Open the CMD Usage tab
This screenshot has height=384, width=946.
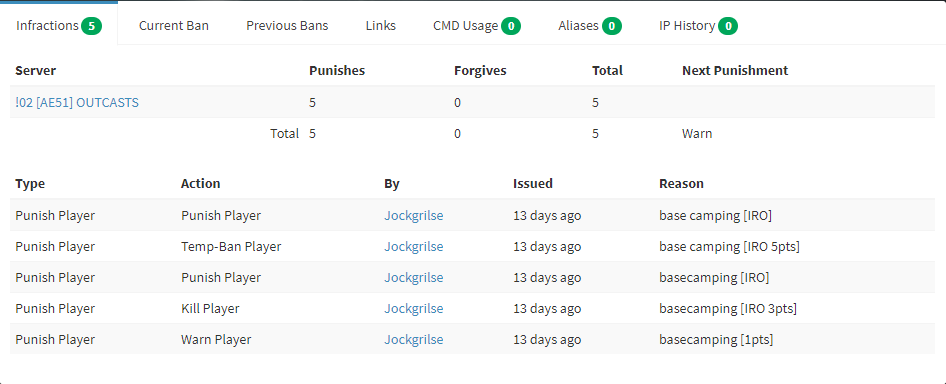(x=477, y=25)
